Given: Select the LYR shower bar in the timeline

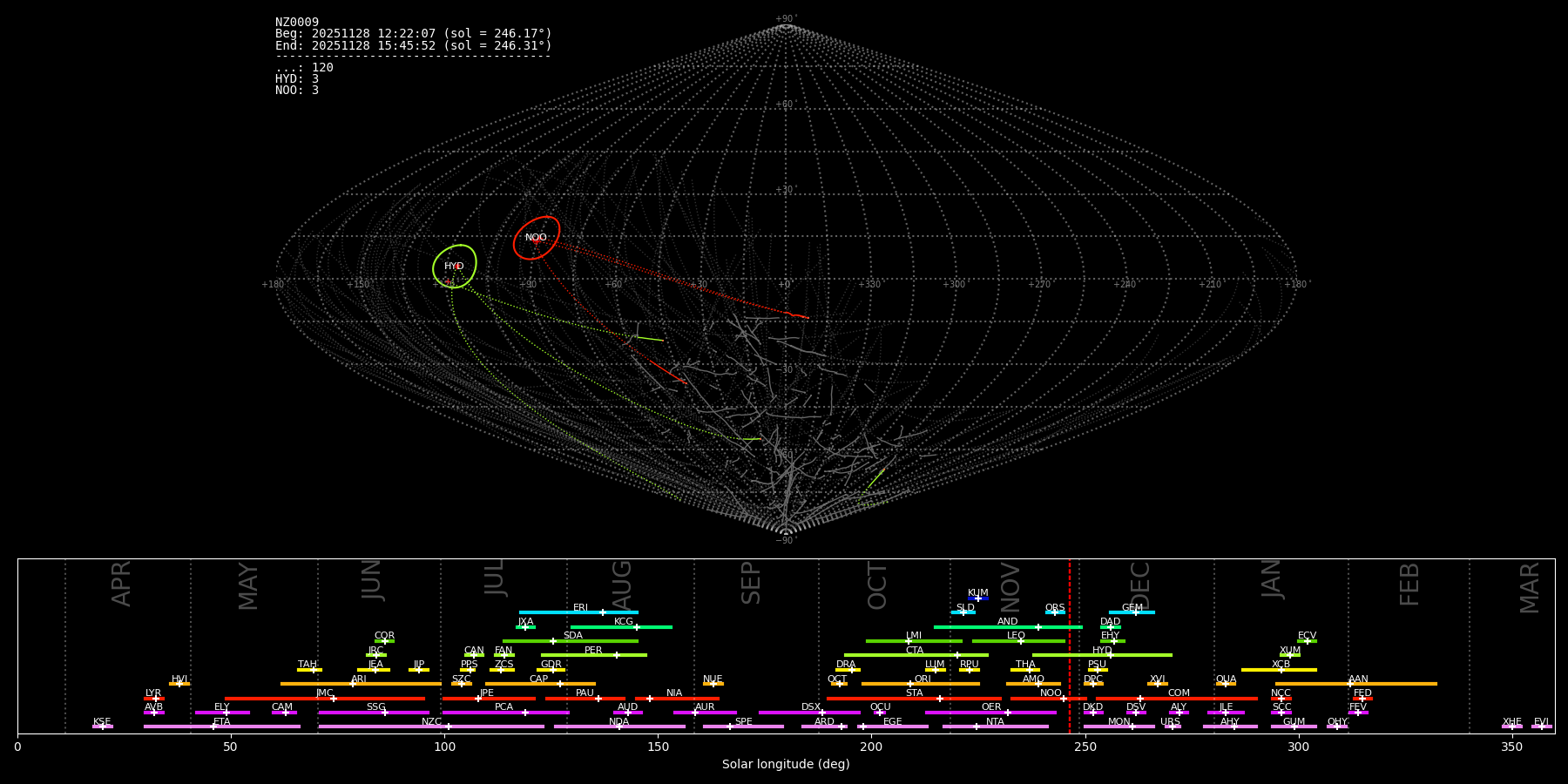Looking at the screenshot, I should (x=154, y=699).
